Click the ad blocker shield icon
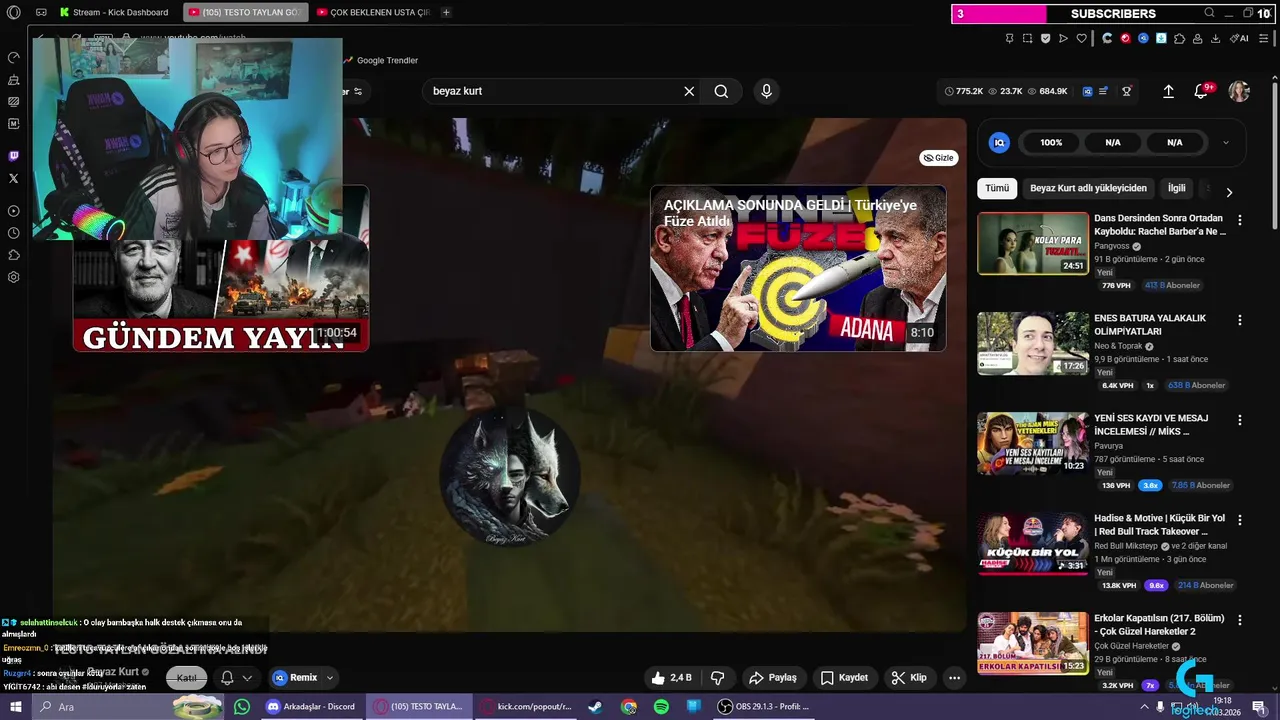 point(1045,38)
